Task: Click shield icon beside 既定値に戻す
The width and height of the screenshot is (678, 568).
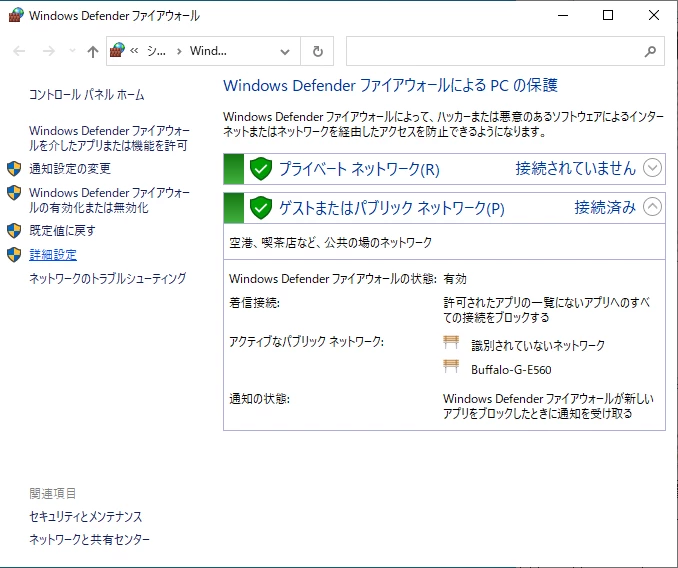Action: (x=14, y=231)
